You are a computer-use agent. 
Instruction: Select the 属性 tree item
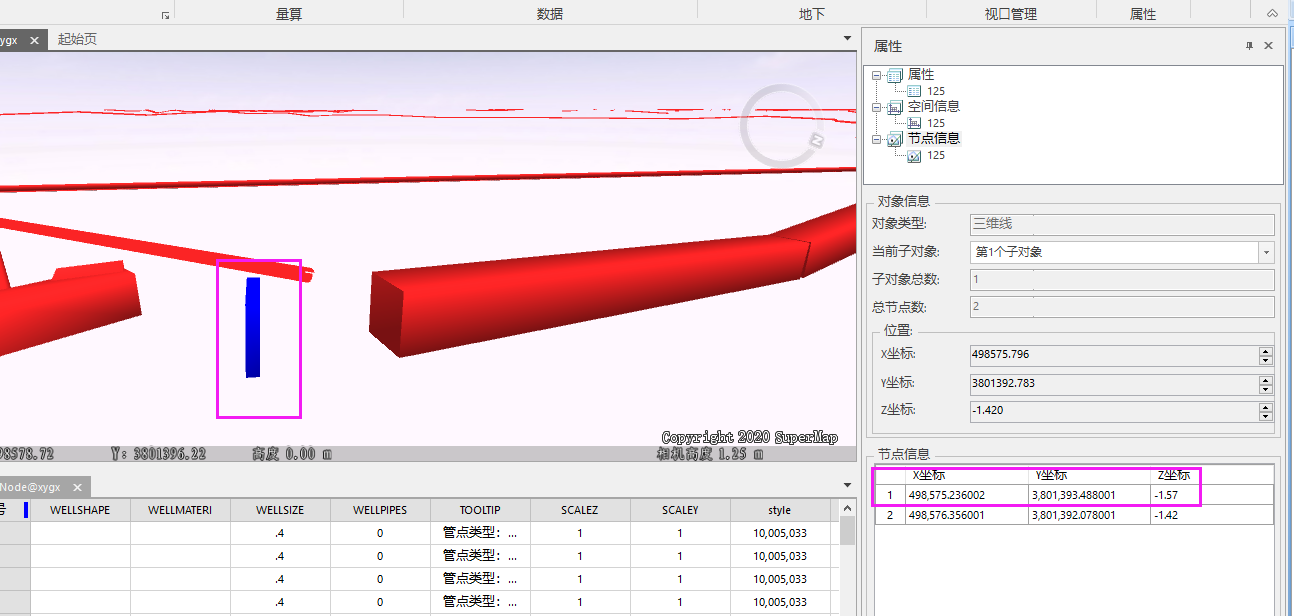pyautogui.click(x=921, y=75)
